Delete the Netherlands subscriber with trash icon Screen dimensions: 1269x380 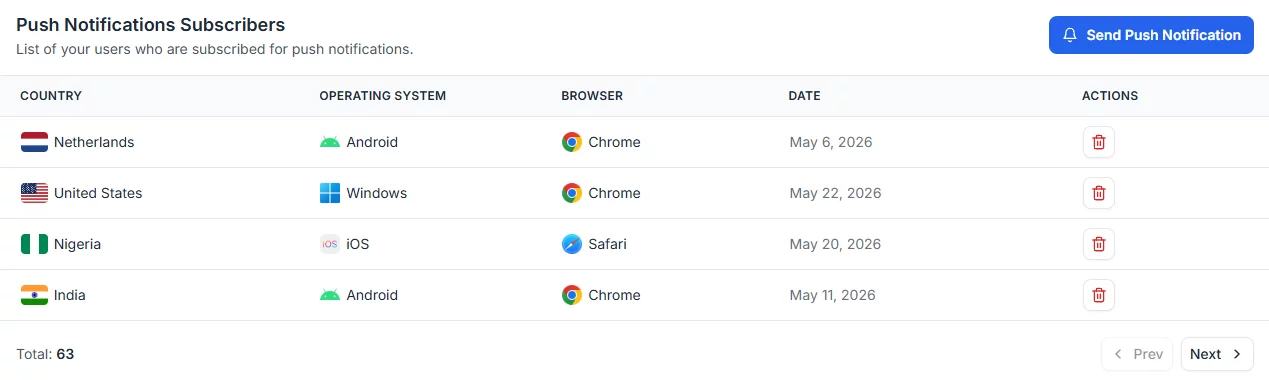click(1098, 142)
